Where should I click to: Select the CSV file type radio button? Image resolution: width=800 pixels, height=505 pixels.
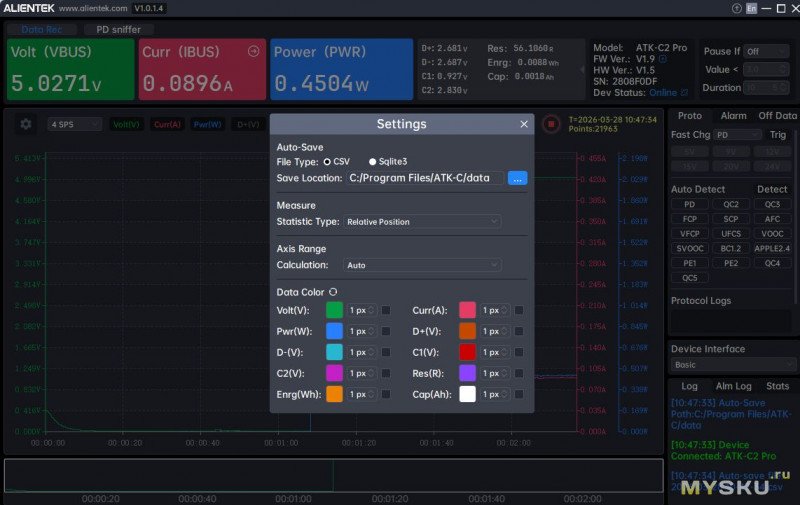[x=327, y=161]
